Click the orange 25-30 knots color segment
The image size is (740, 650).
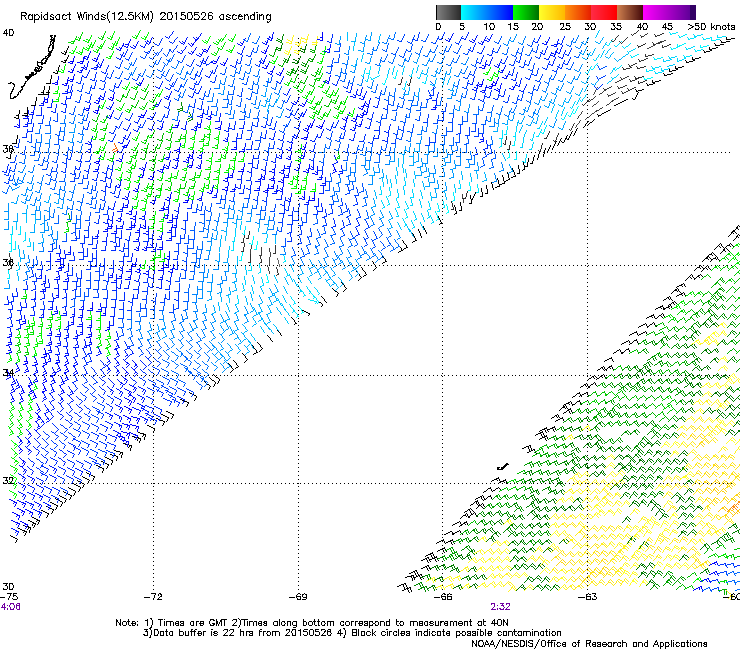pyautogui.click(x=578, y=12)
